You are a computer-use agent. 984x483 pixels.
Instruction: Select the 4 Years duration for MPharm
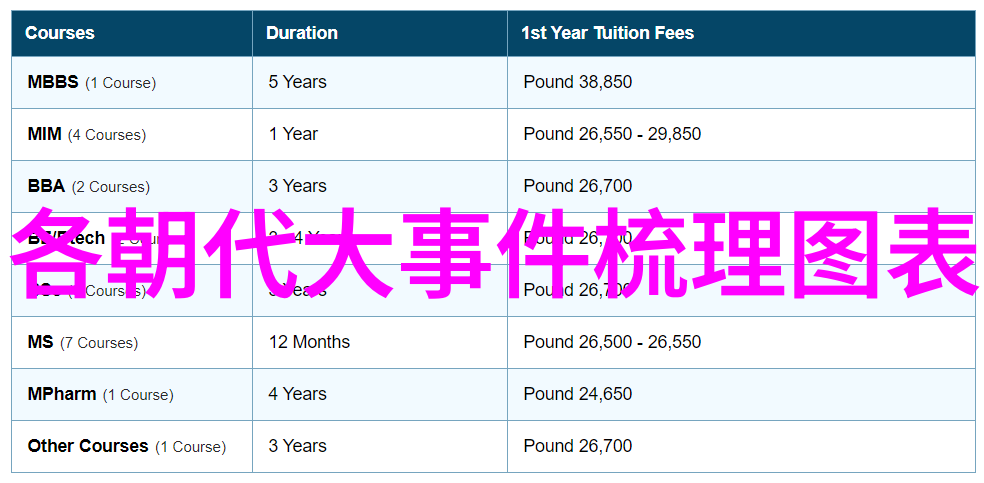[297, 394]
